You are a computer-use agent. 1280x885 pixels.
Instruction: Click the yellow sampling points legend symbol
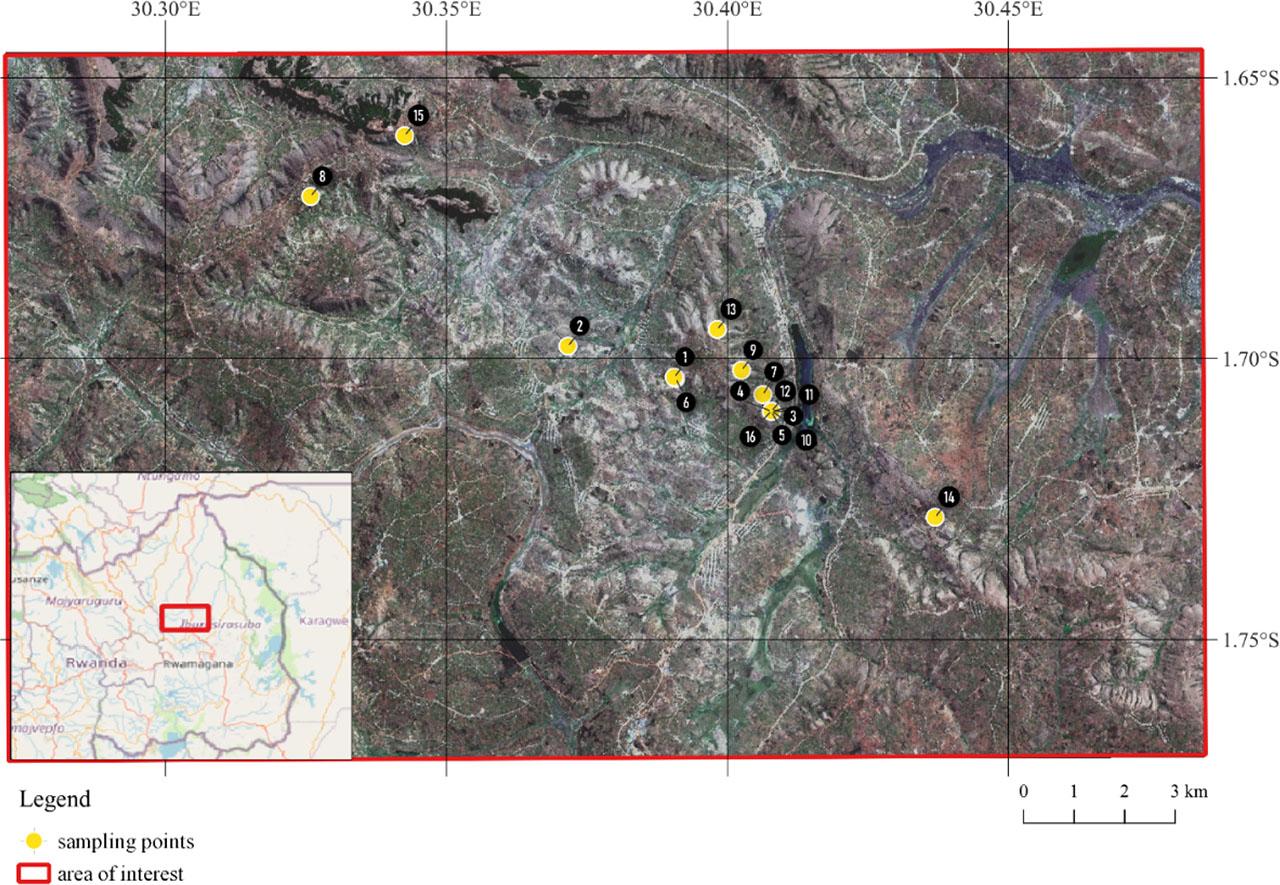click(33, 841)
